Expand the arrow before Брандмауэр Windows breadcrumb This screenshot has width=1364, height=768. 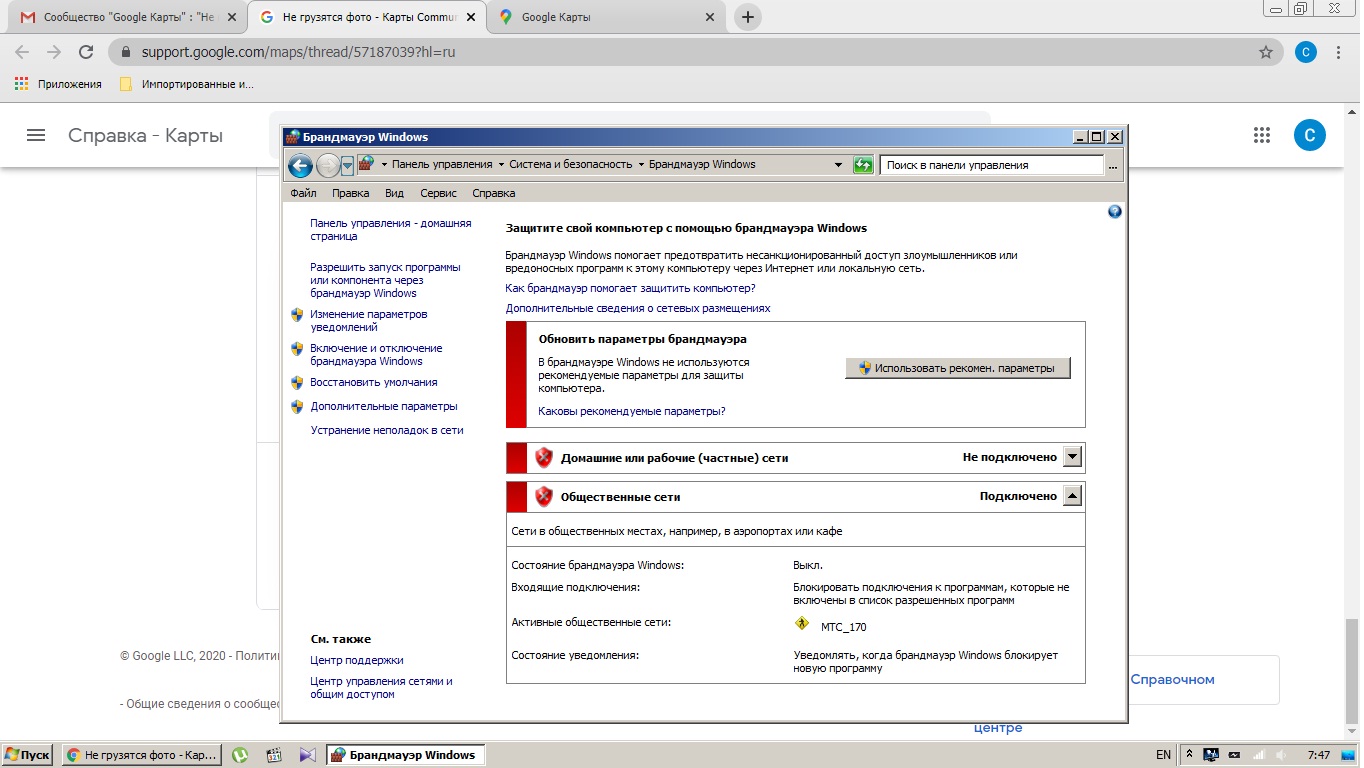pyautogui.click(x=641, y=165)
